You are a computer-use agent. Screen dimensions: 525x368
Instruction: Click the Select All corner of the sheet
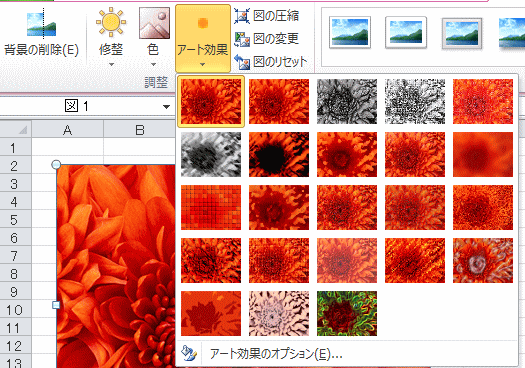(x=16, y=129)
